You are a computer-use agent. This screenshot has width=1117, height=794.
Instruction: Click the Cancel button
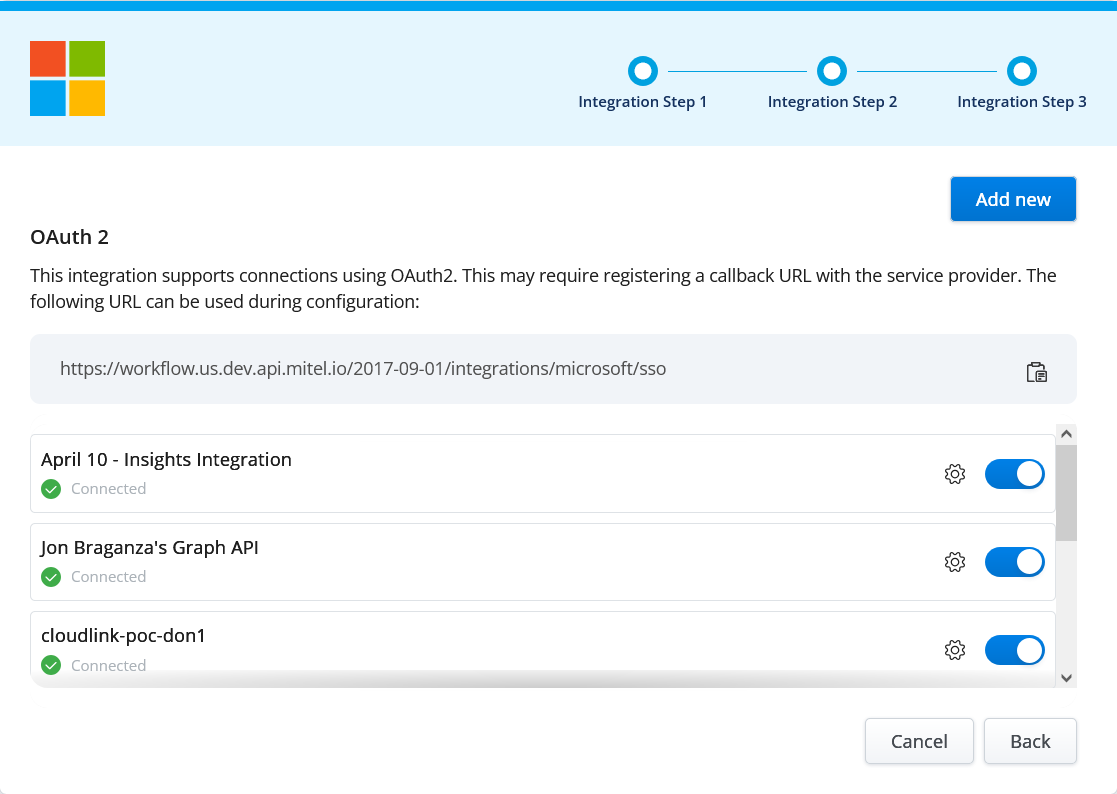point(918,741)
